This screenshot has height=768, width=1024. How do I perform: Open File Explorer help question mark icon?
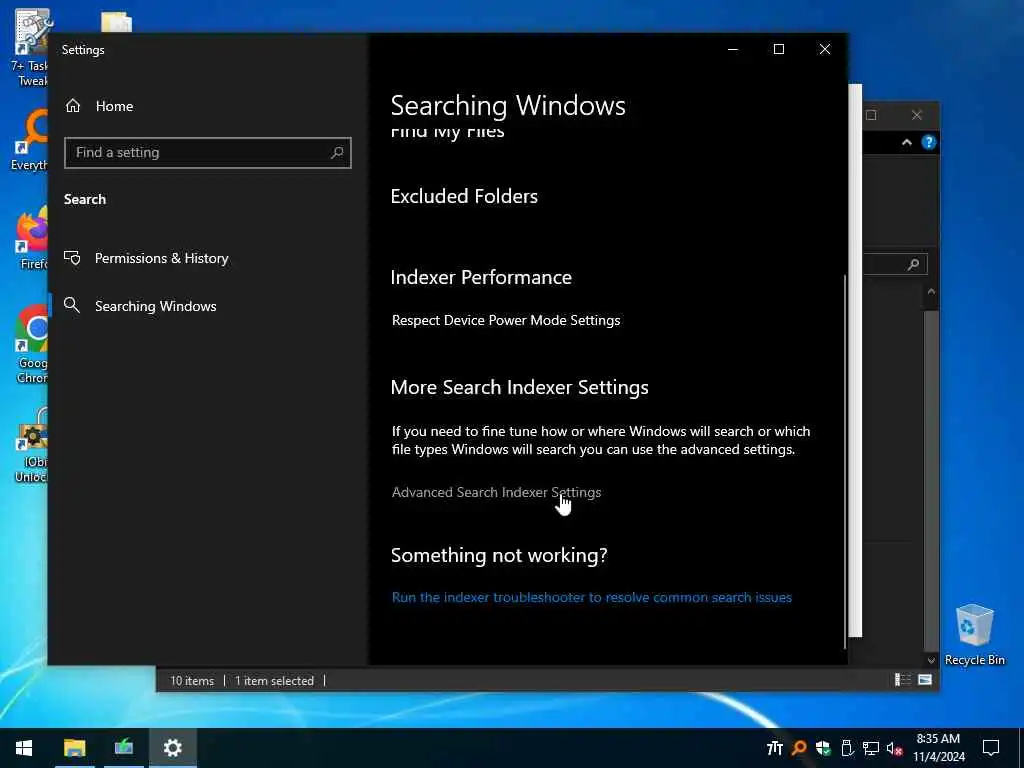click(929, 142)
